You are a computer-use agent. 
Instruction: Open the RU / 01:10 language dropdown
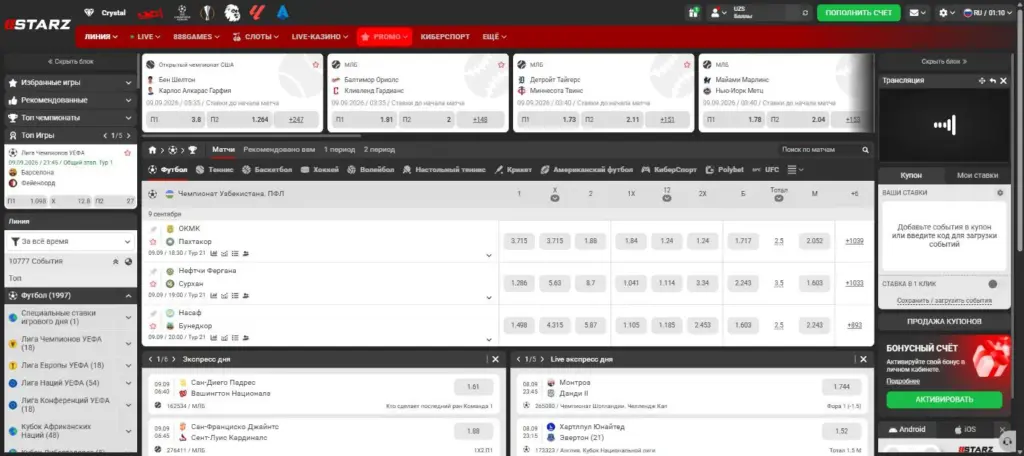(x=989, y=12)
